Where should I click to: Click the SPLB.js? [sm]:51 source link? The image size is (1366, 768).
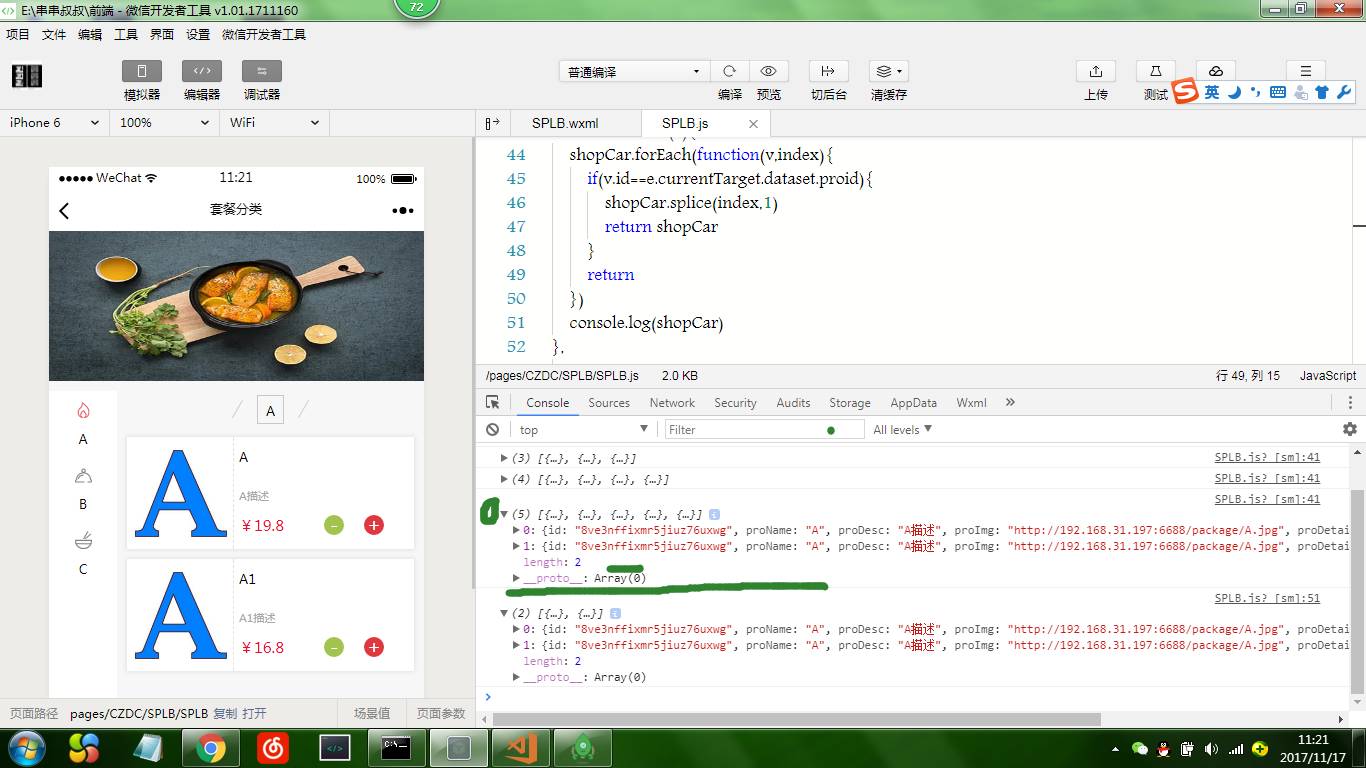click(x=1267, y=598)
